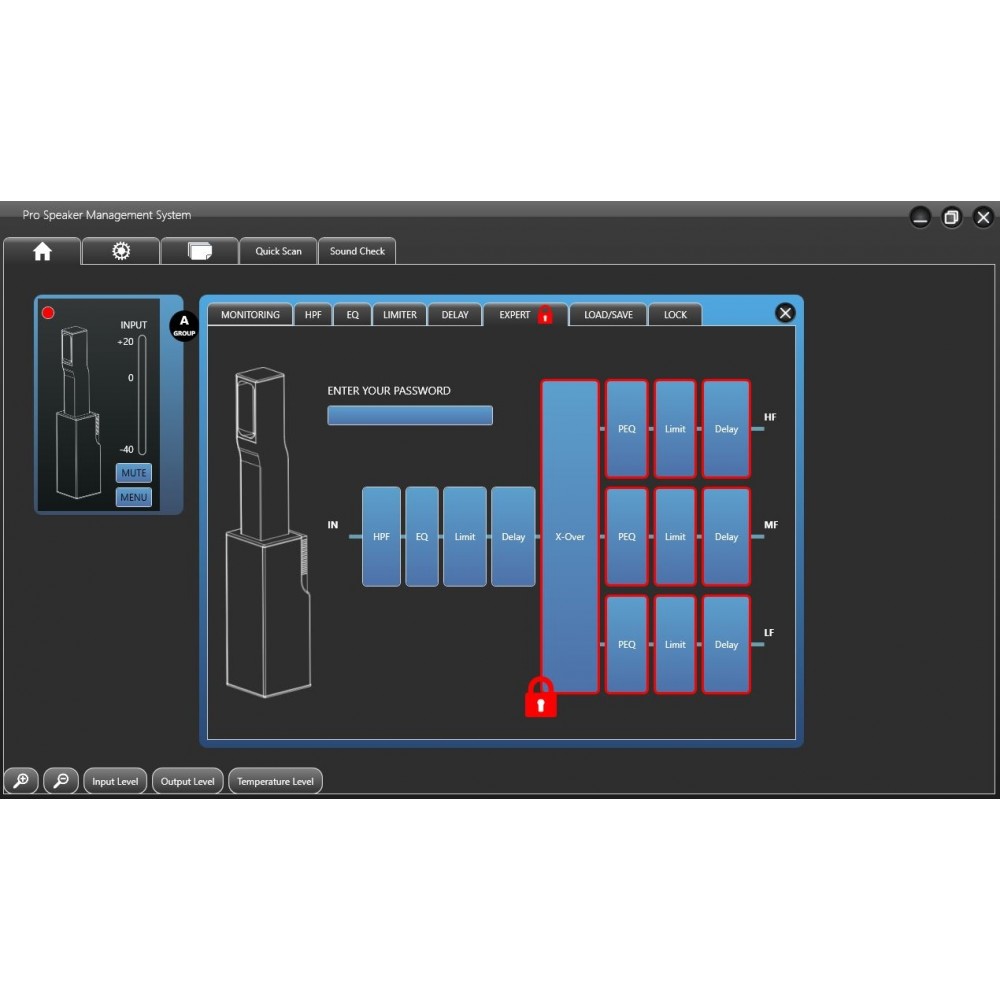Switch to the LOAD/SAVE tab
This screenshot has width=1000, height=1000.
[x=608, y=315]
